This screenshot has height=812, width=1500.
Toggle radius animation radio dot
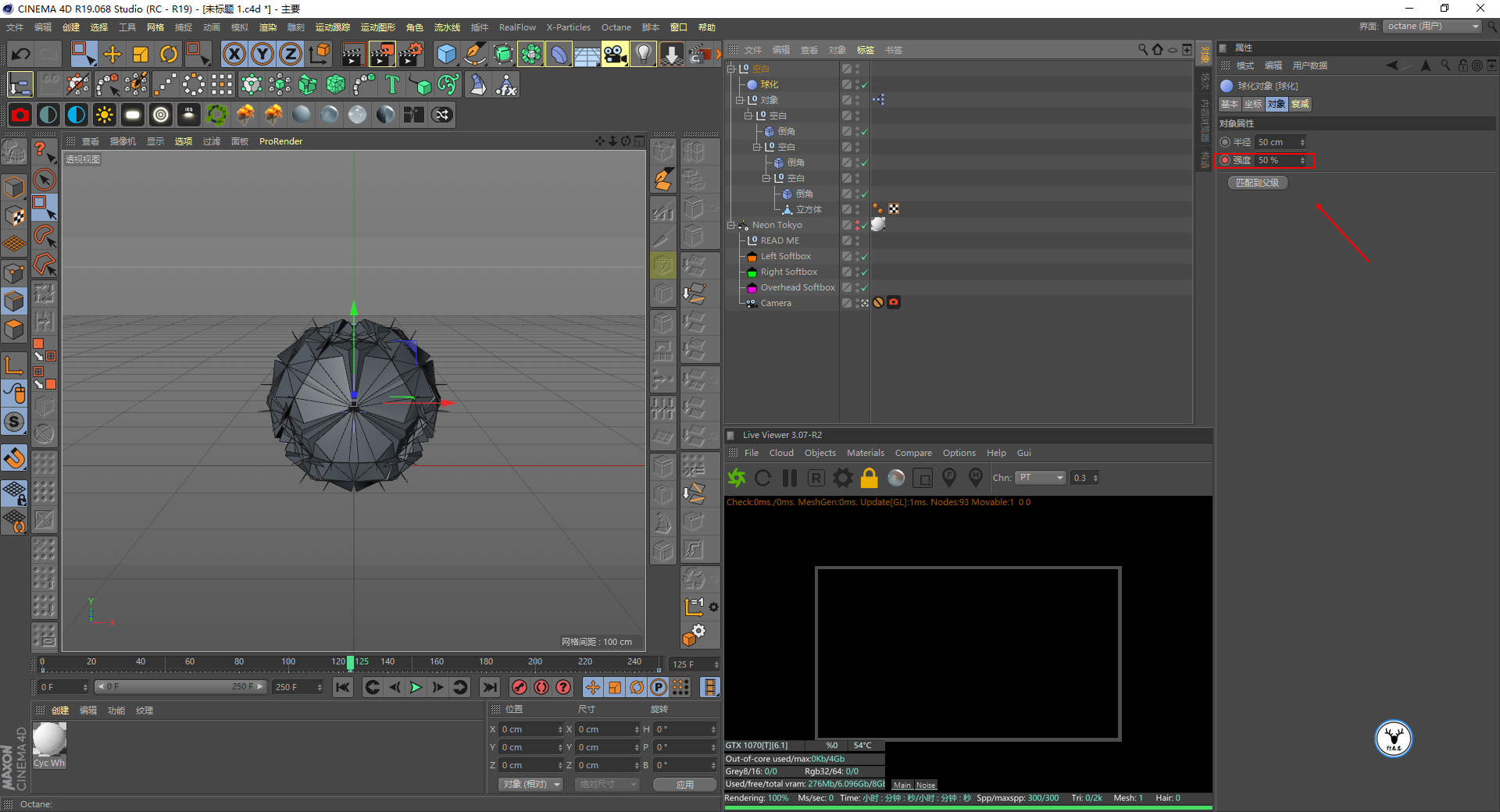click(1225, 142)
